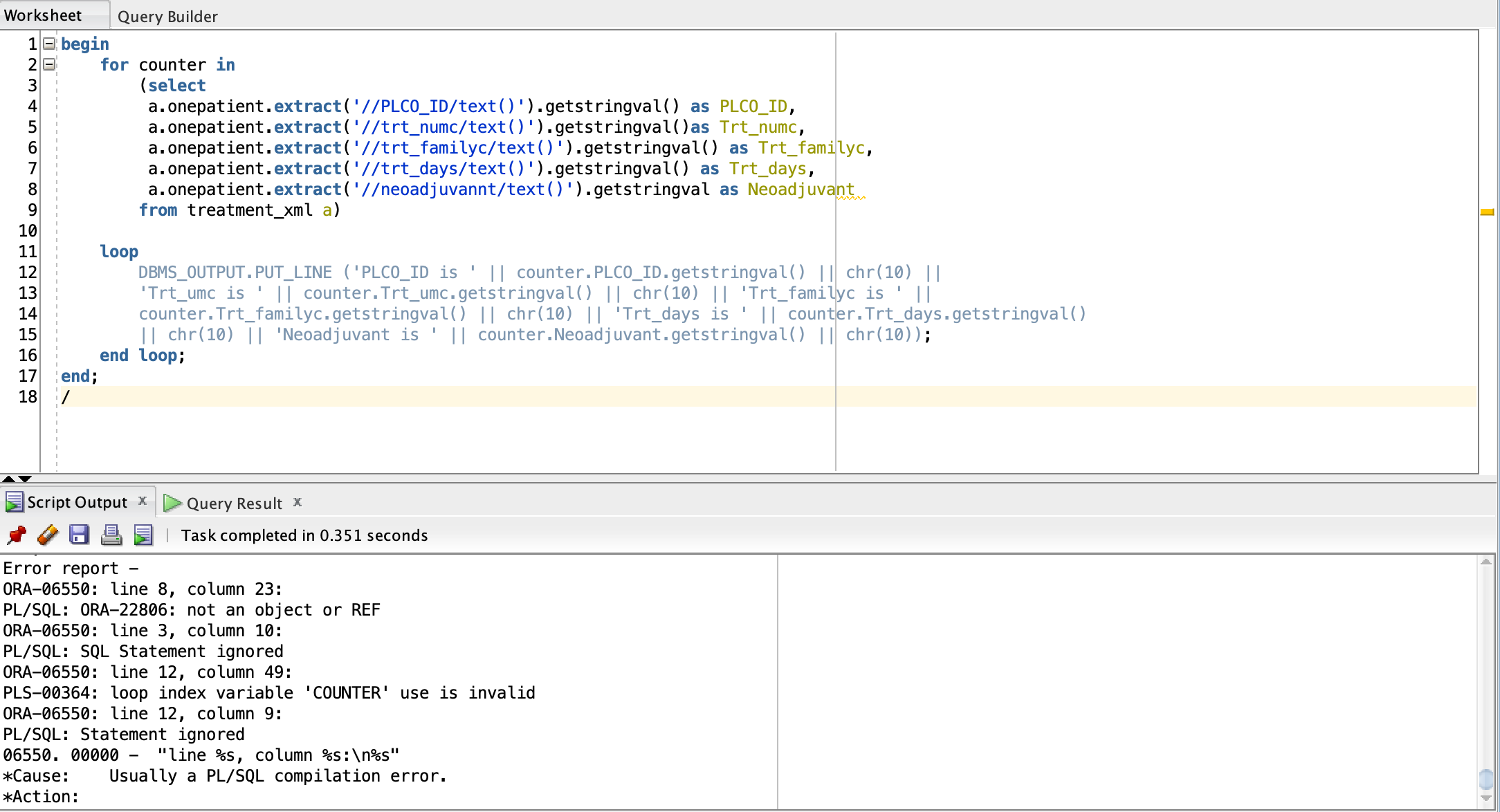This screenshot has height=812, width=1500.
Task: Click the red pin icon in Script Output
Action: pyautogui.click(x=17, y=535)
